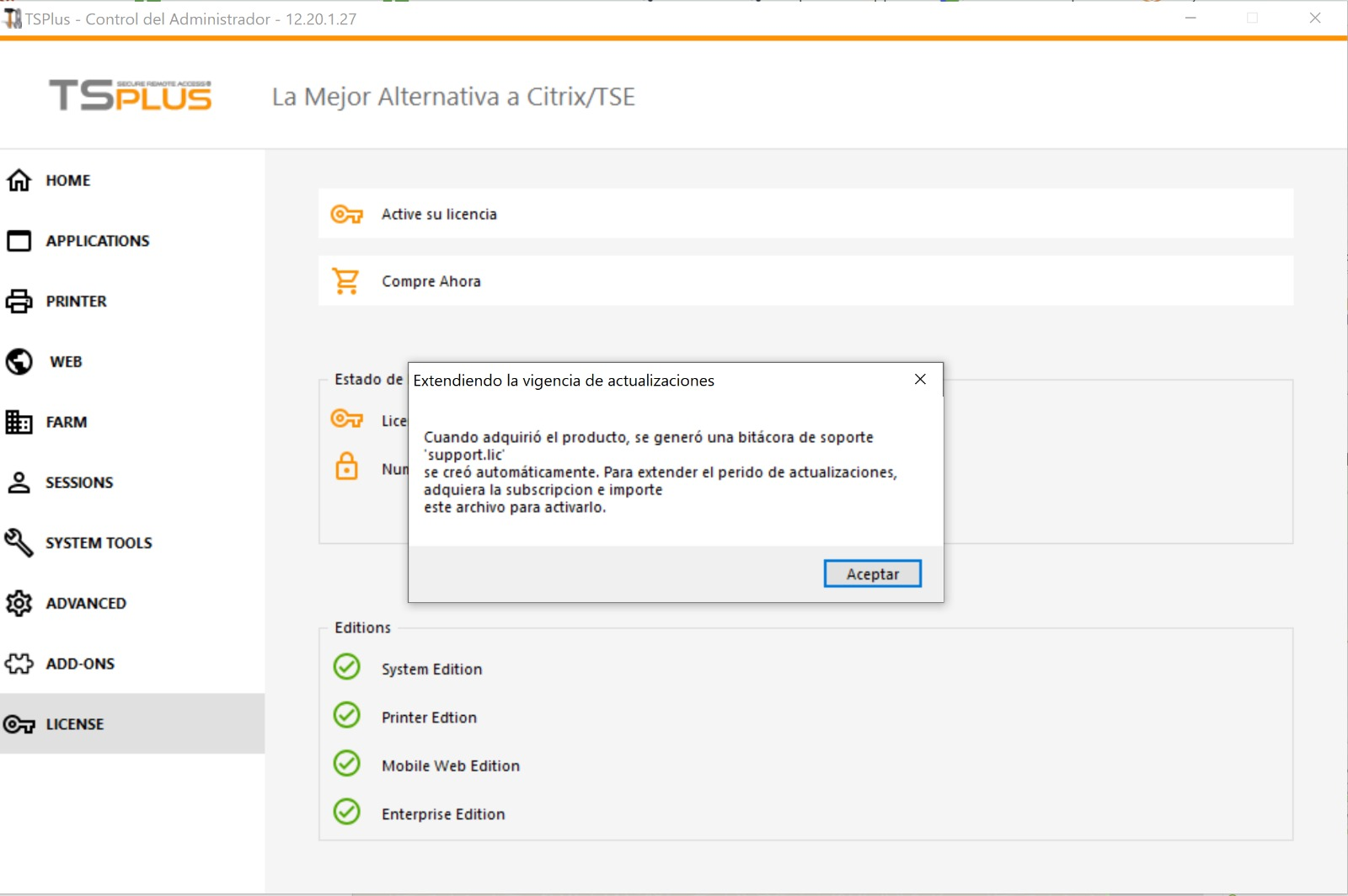1348x896 pixels.
Task: Click the System Edition label
Action: tap(432, 669)
